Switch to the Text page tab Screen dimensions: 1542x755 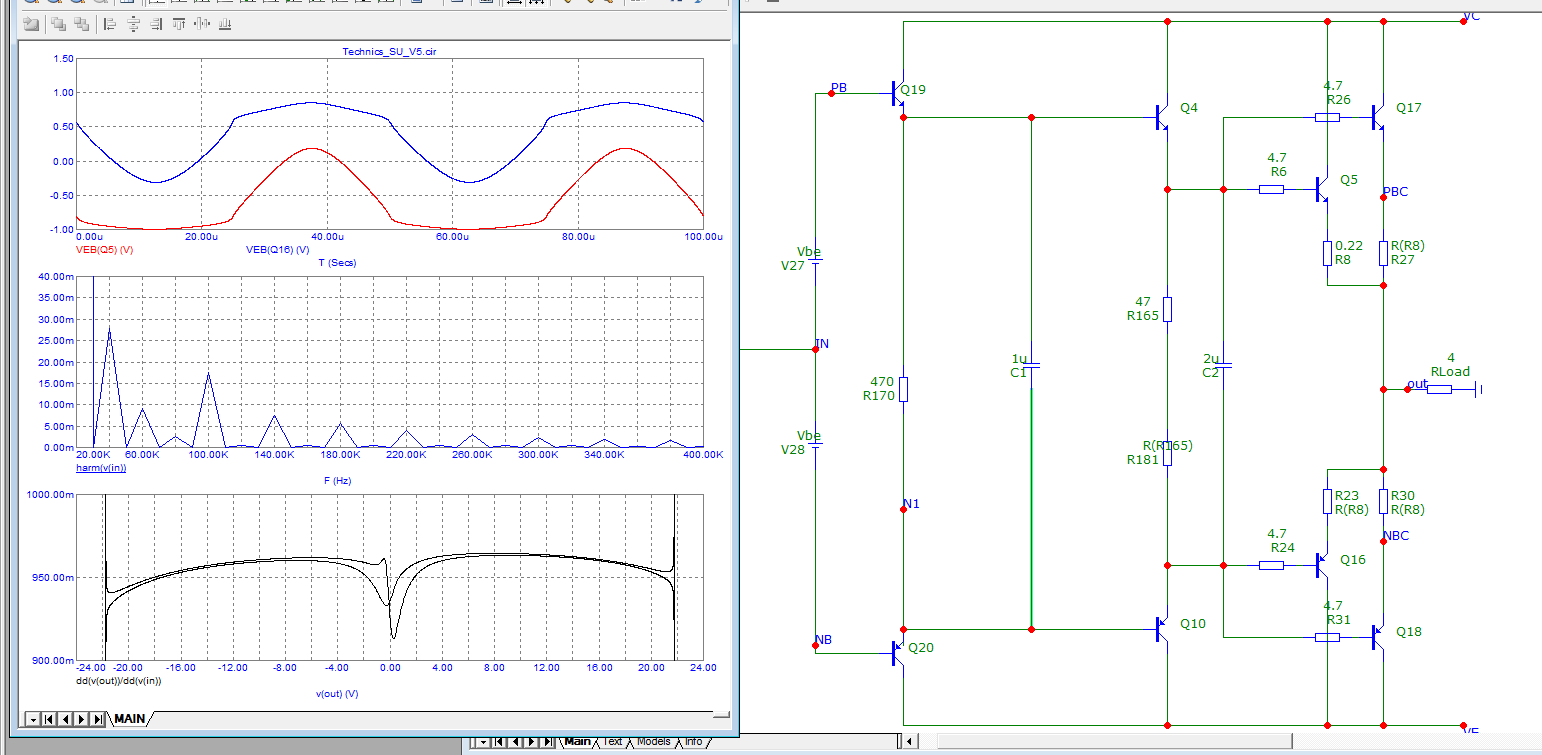[x=613, y=742]
